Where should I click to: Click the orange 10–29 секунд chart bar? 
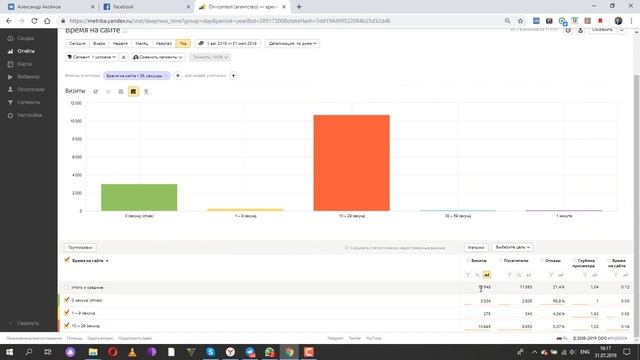tap(351, 163)
